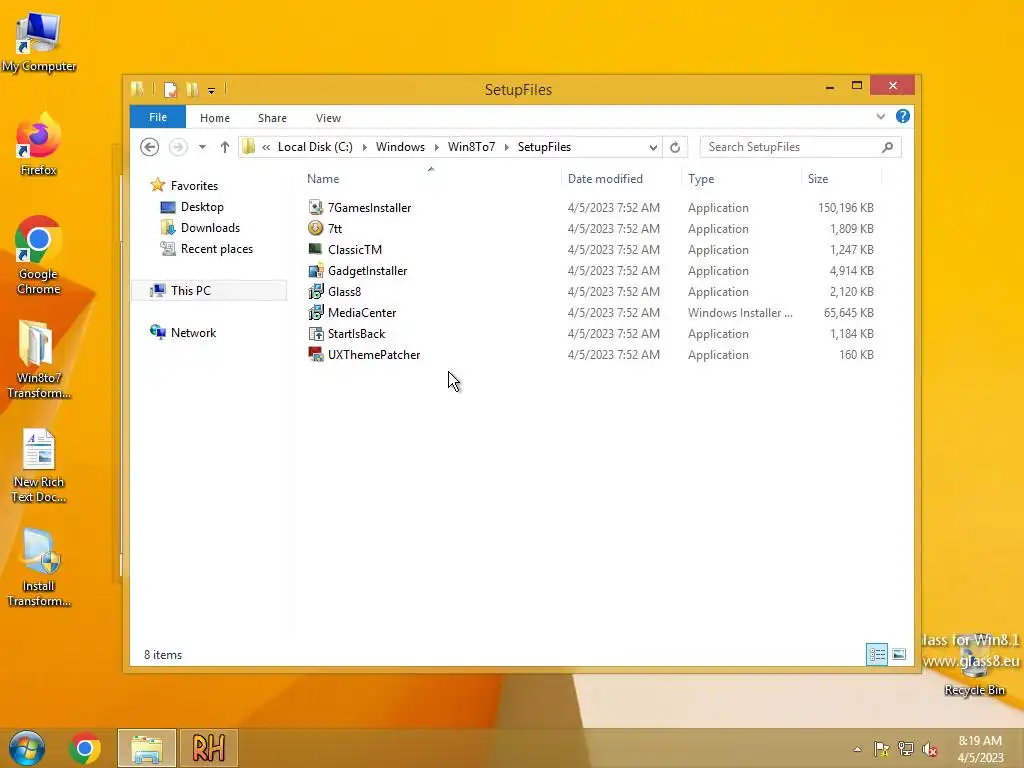Click the Glass8 installer icon
The image size is (1024, 768).
tap(315, 291)
